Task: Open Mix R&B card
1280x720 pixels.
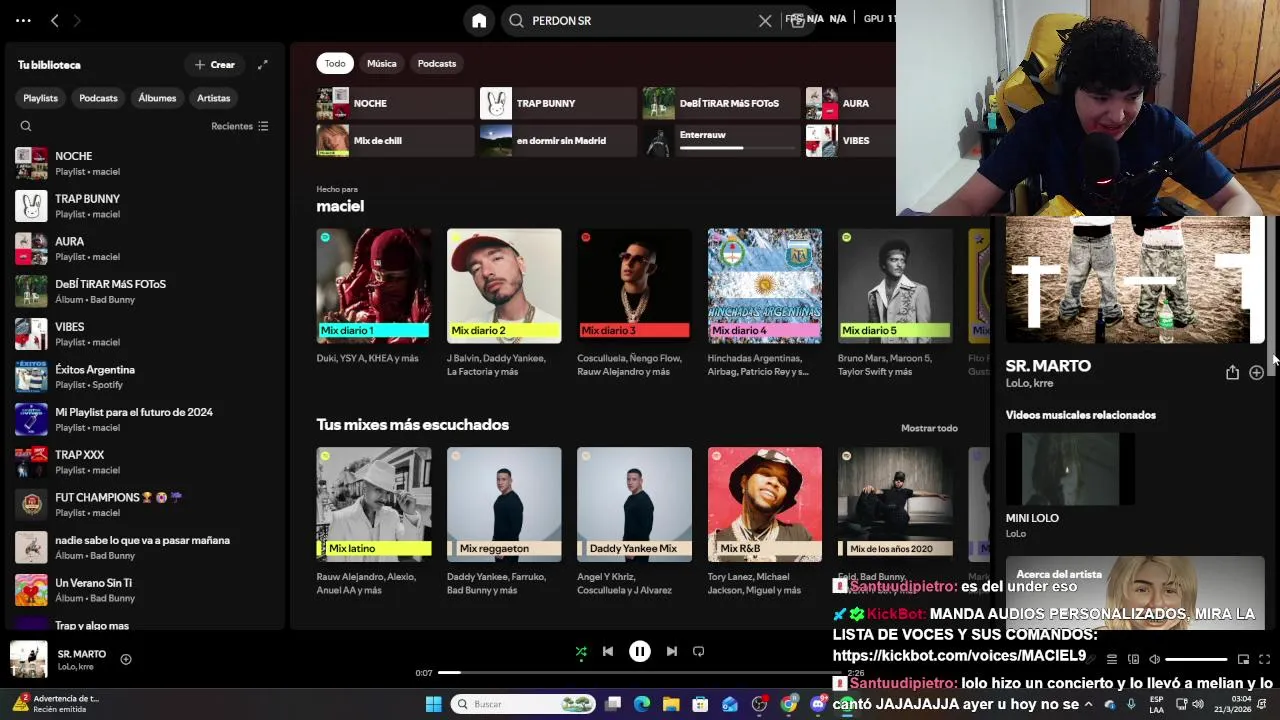Action: tap(765, 520)
